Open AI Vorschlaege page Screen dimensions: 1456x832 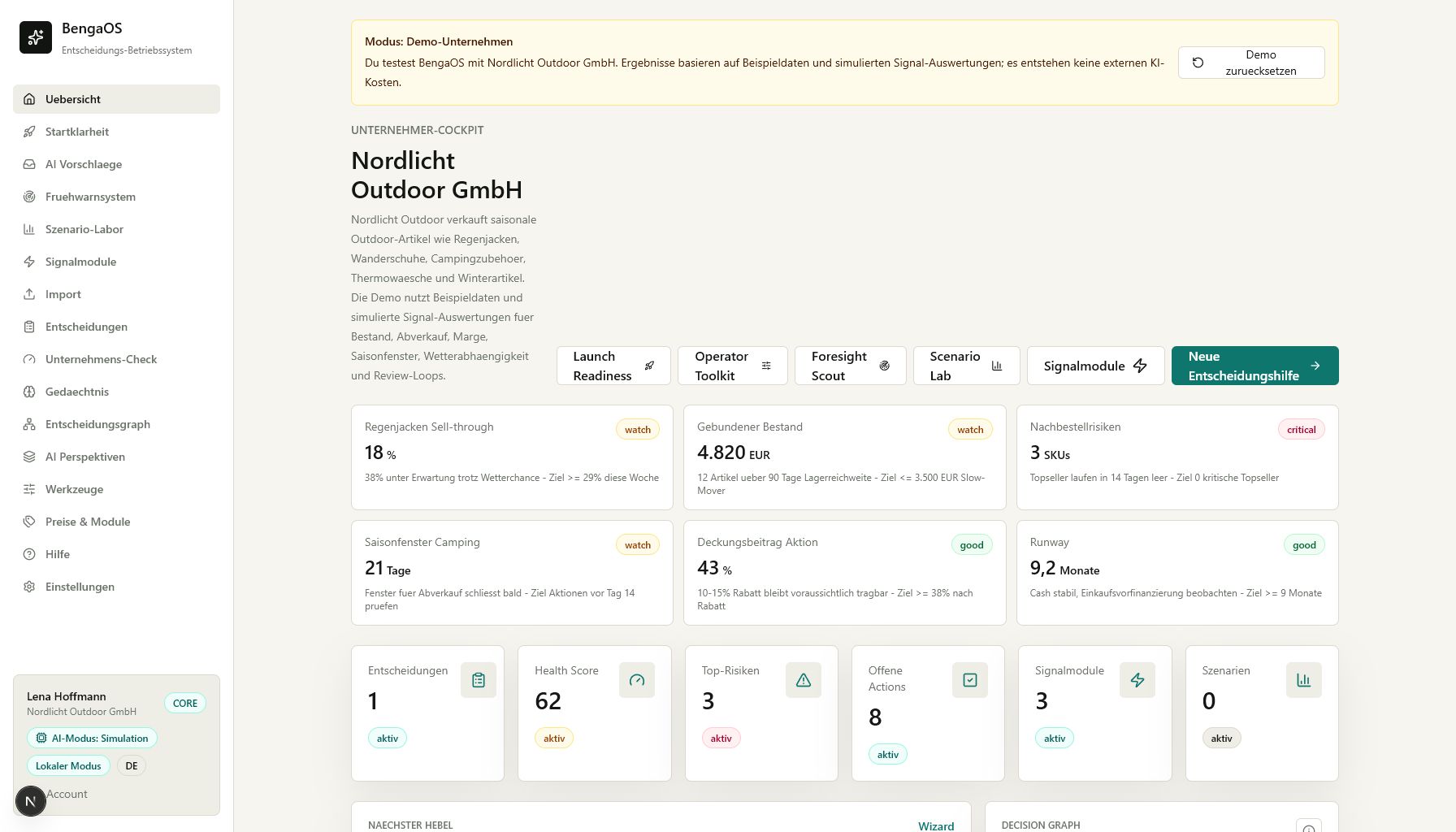pyautogui.click(x=116, y=164)
